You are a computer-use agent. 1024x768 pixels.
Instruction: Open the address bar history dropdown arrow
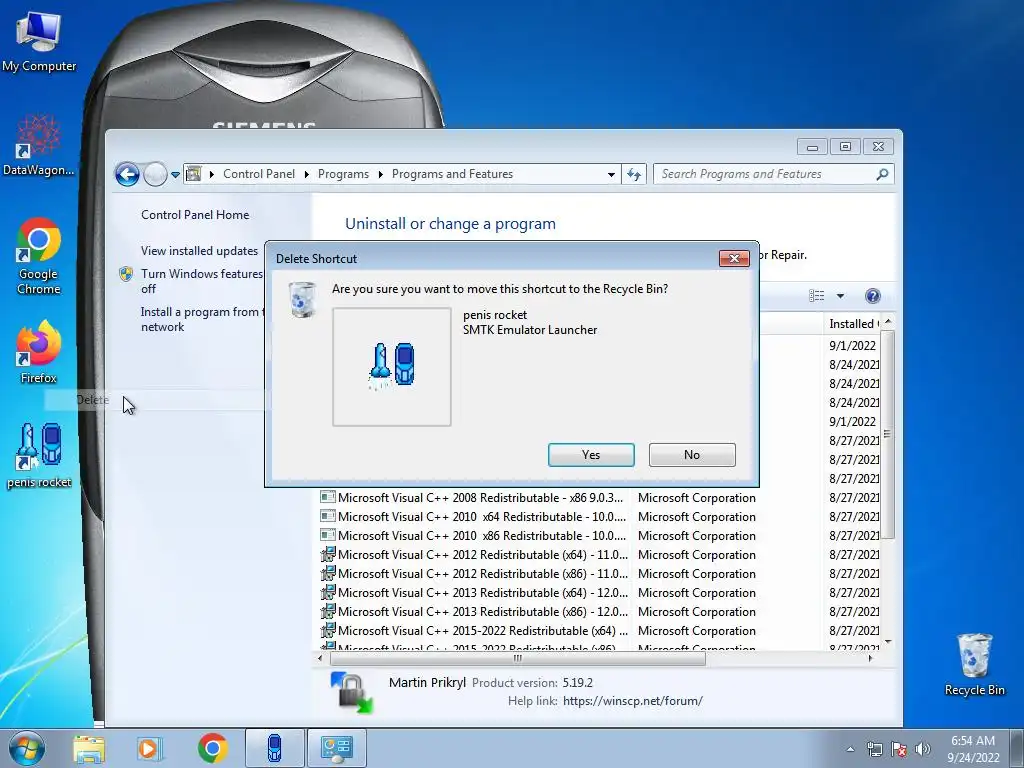pos(611,174)
